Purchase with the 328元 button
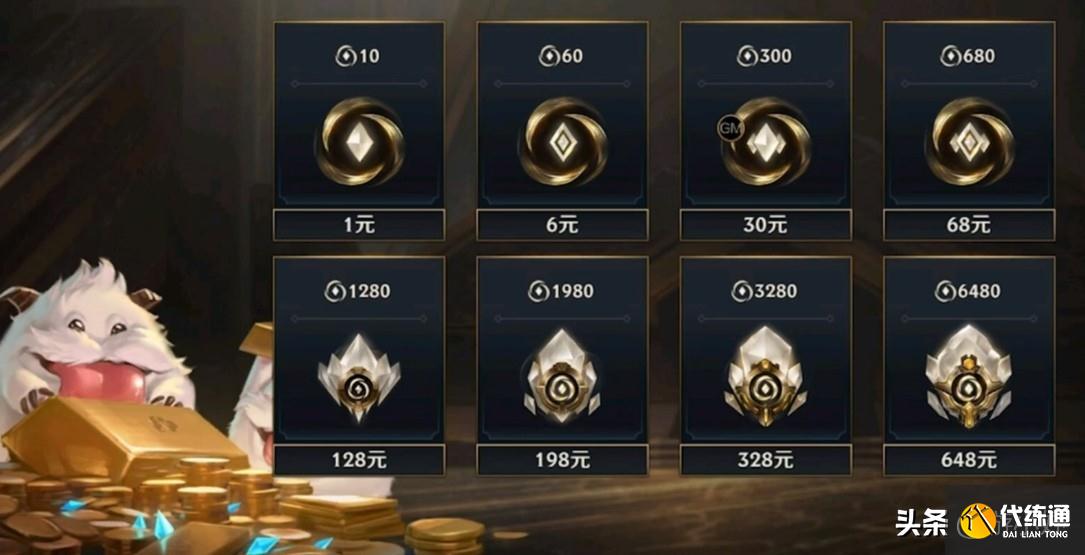1085x555 pixels. pyautogui.click(x=766, y=460)
